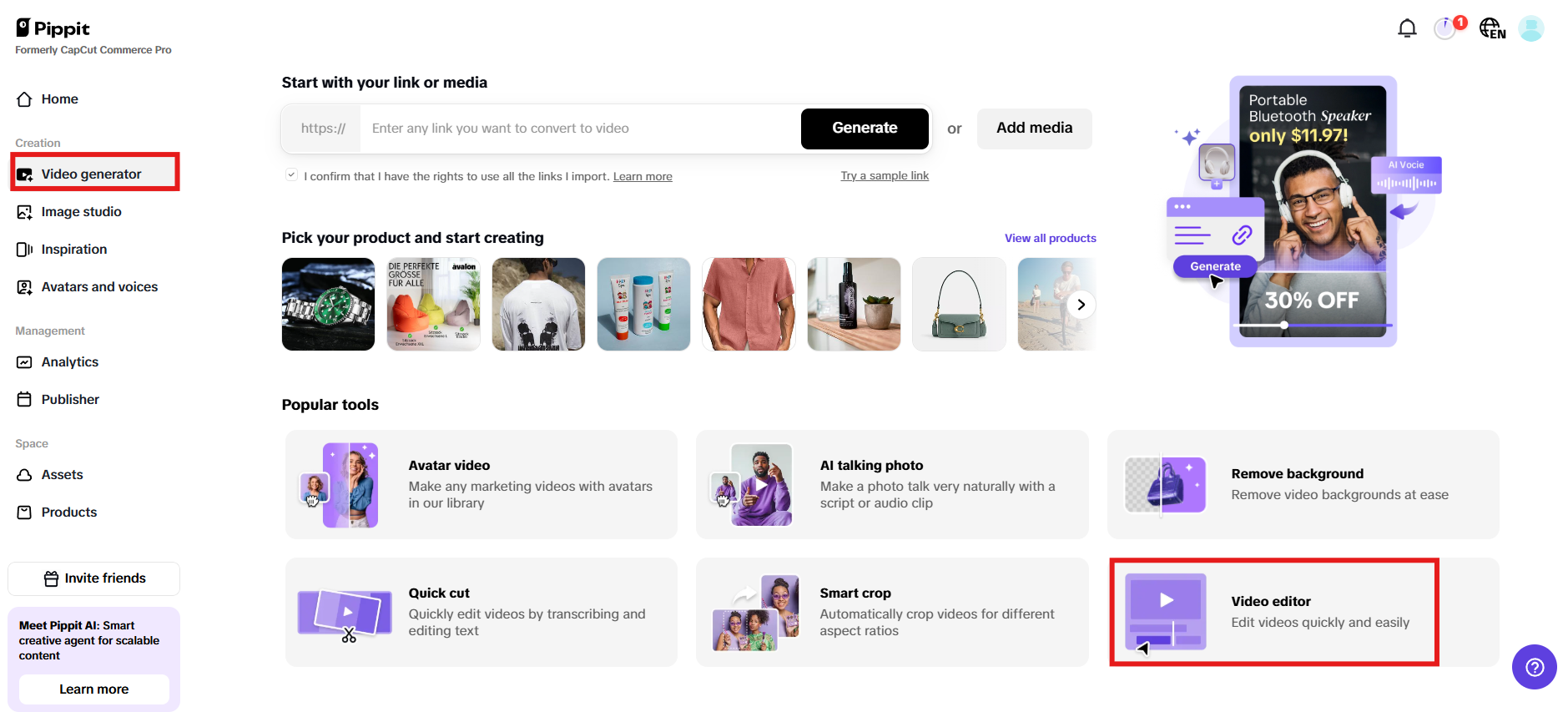The height and width of the screenshot is (712, 1568).
Task: Open the help question mark bubble
Action: [x=1534, y=667]
